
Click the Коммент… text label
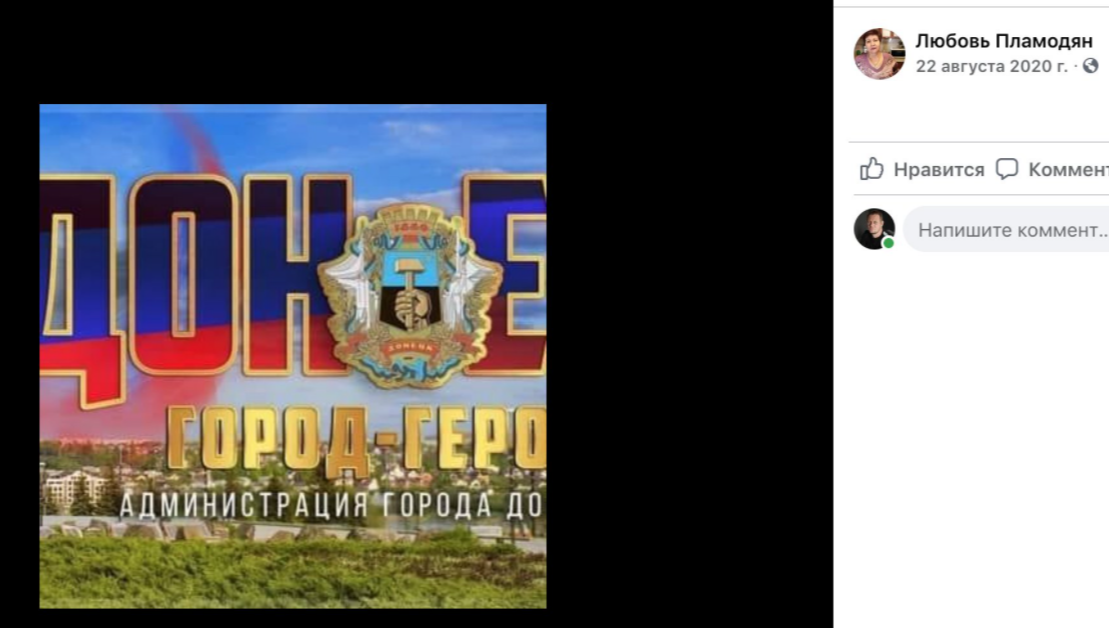(1068, 170)
